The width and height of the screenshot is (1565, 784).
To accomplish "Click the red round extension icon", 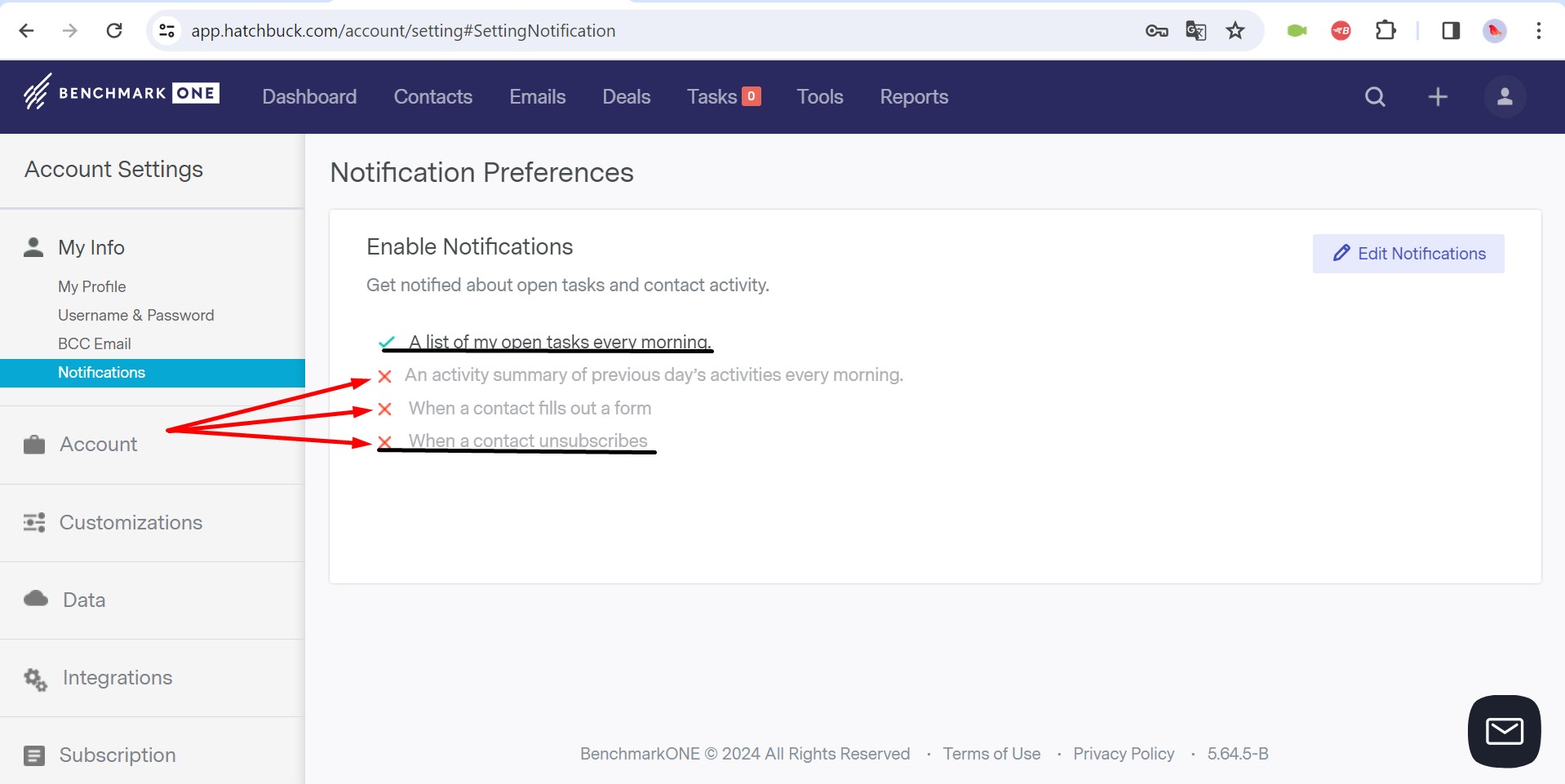I will point(1341,31).
